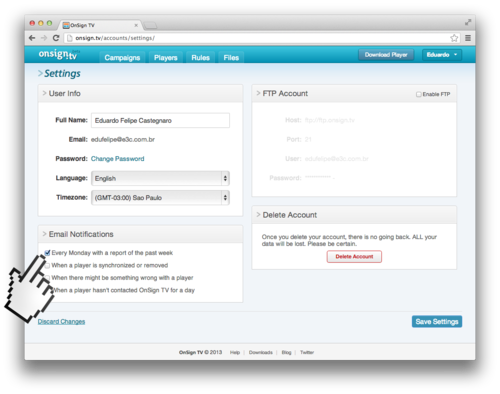Click the yellow minimize window button

41,23
